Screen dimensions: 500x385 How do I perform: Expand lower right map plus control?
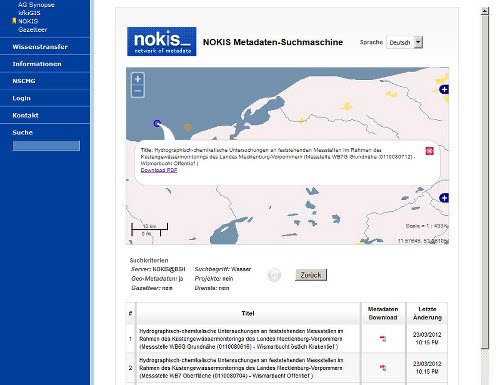(444, 198)
